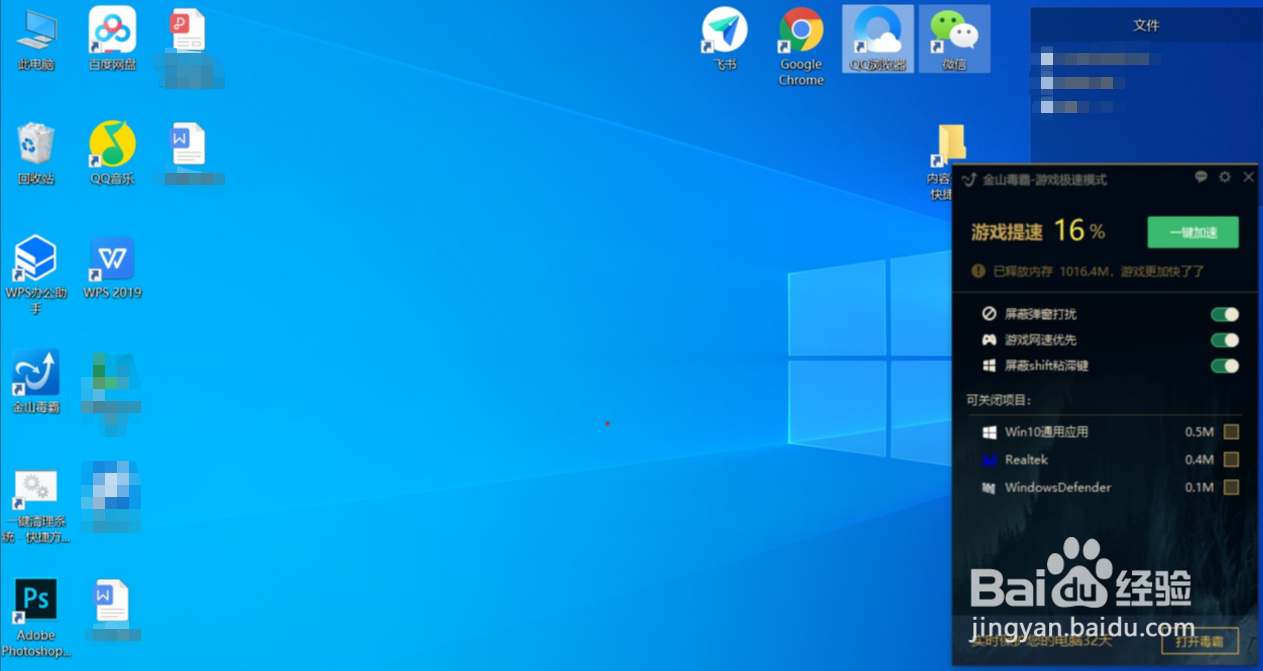Click 一键加速 green button
The height and width of the screenshot is (671, 1263).
pyautogui.click(x=1193, y=232)
